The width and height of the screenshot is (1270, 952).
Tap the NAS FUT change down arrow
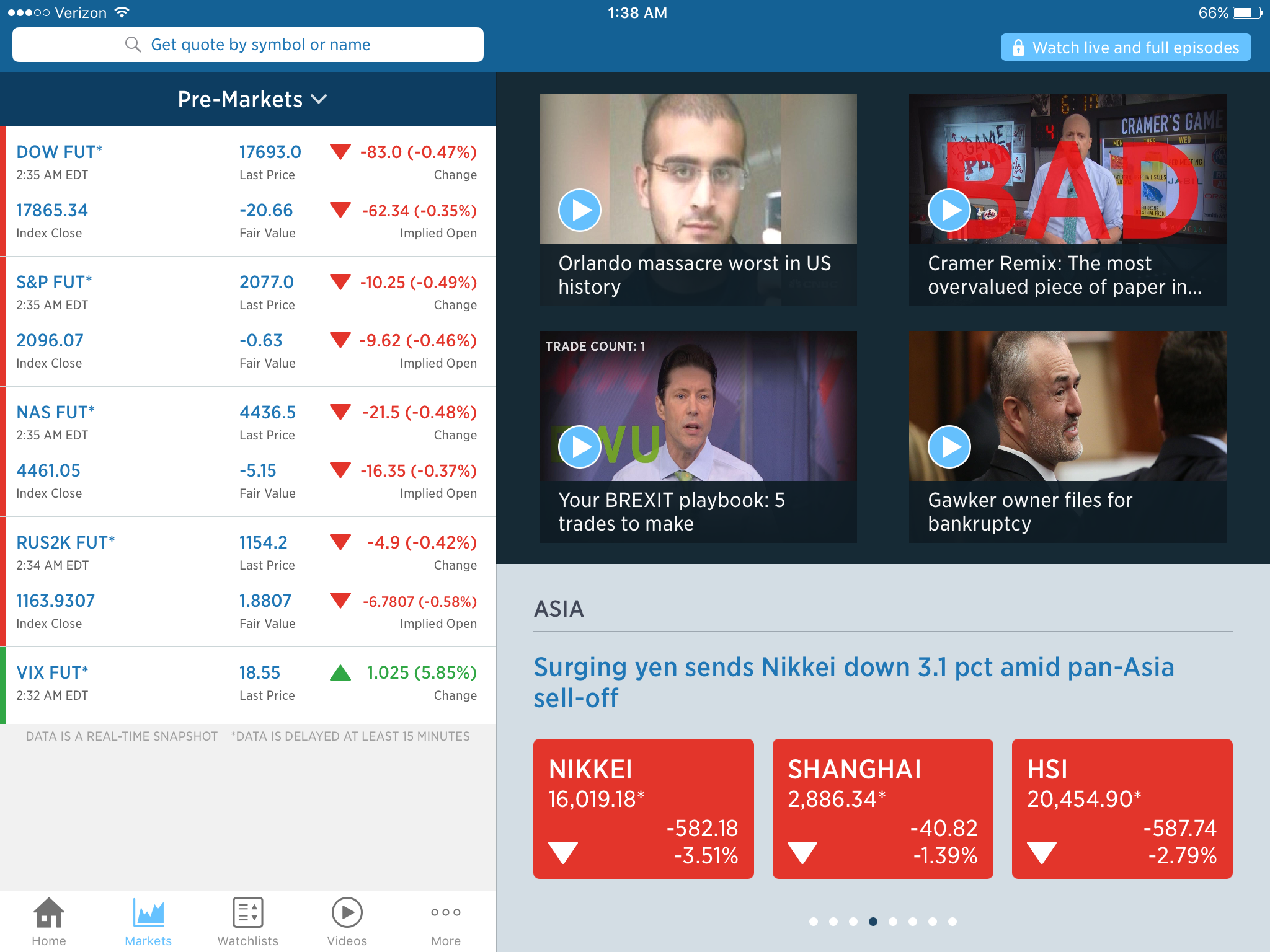click(x=340, y=412)
